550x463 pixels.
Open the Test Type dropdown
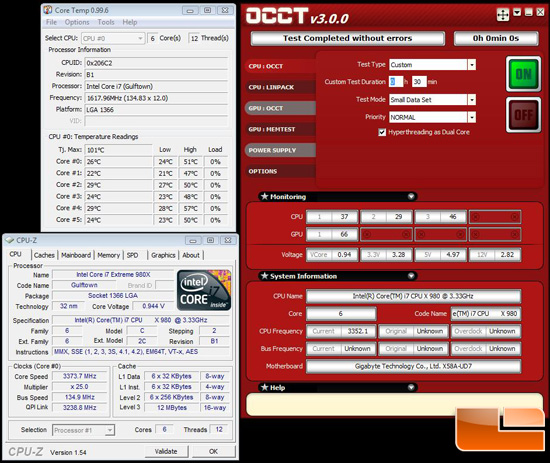coord(472,65)
